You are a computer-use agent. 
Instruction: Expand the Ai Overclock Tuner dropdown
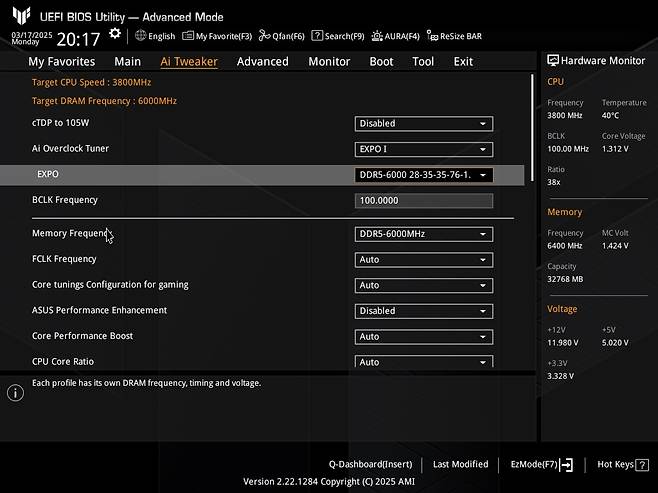click(x=424, y=149)
